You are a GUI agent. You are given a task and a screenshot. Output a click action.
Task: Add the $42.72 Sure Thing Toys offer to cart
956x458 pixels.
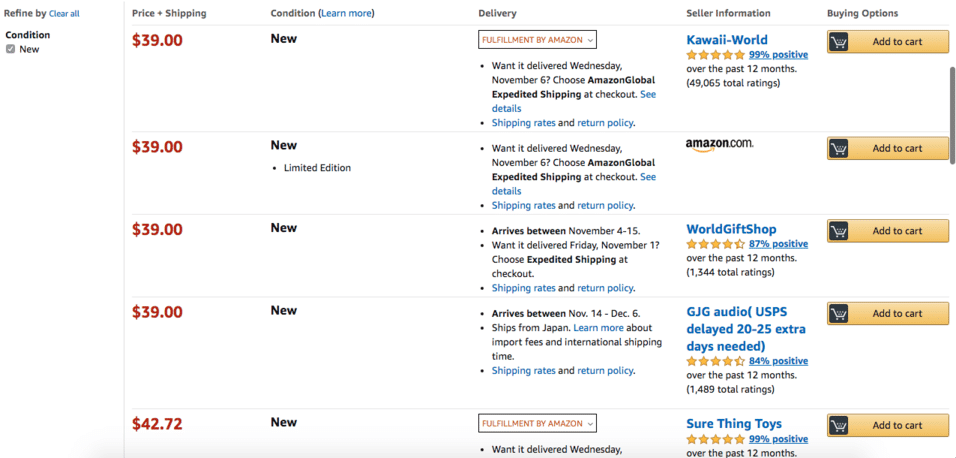[x=888, y=425]
